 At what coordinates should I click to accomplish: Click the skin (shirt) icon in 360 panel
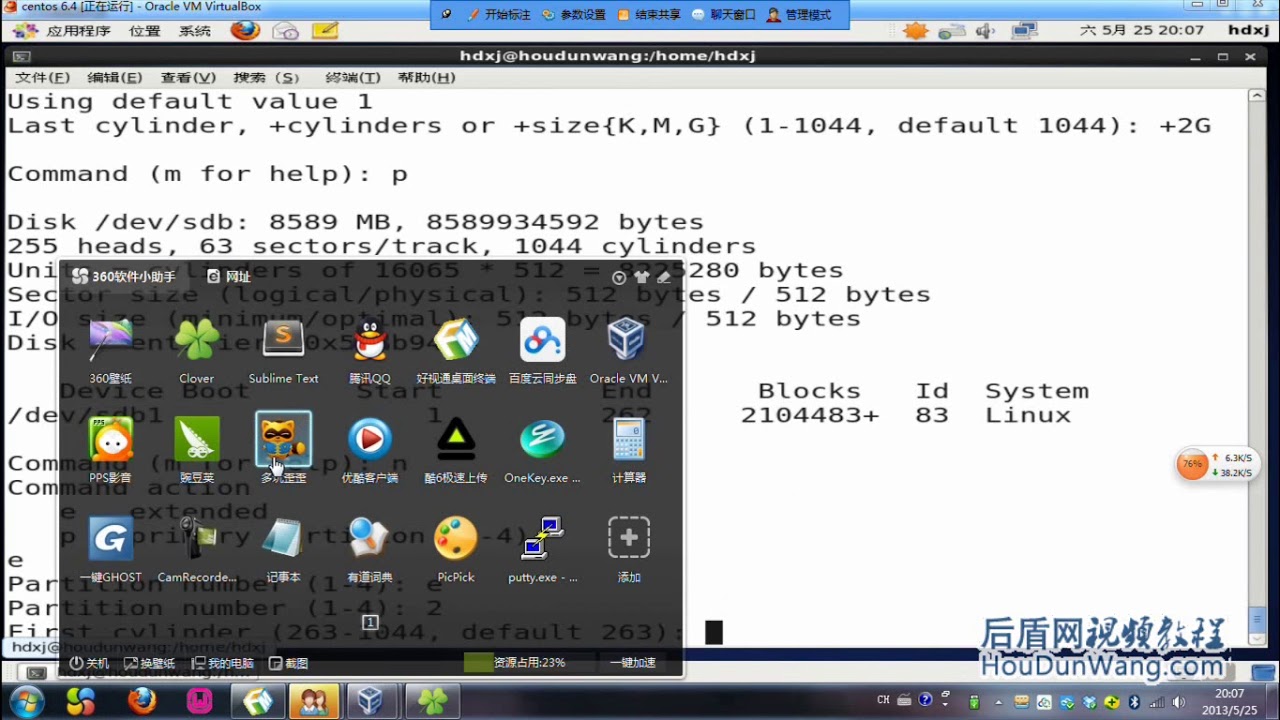(641, 277)
